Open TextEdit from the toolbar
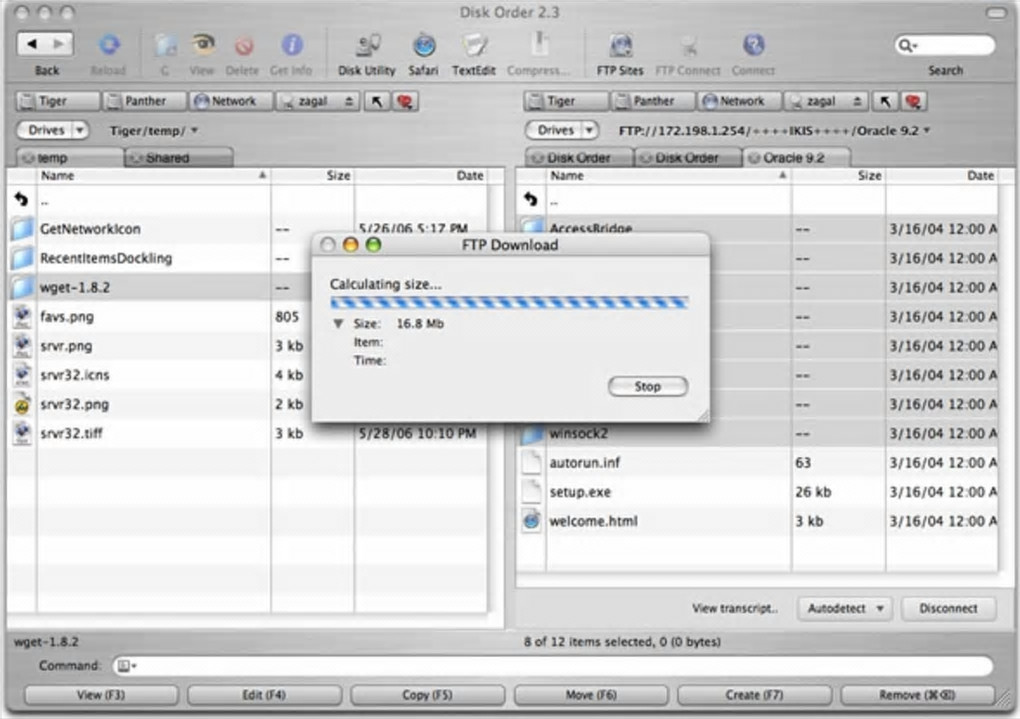The image size is (1020, 719). pos(474,45)
